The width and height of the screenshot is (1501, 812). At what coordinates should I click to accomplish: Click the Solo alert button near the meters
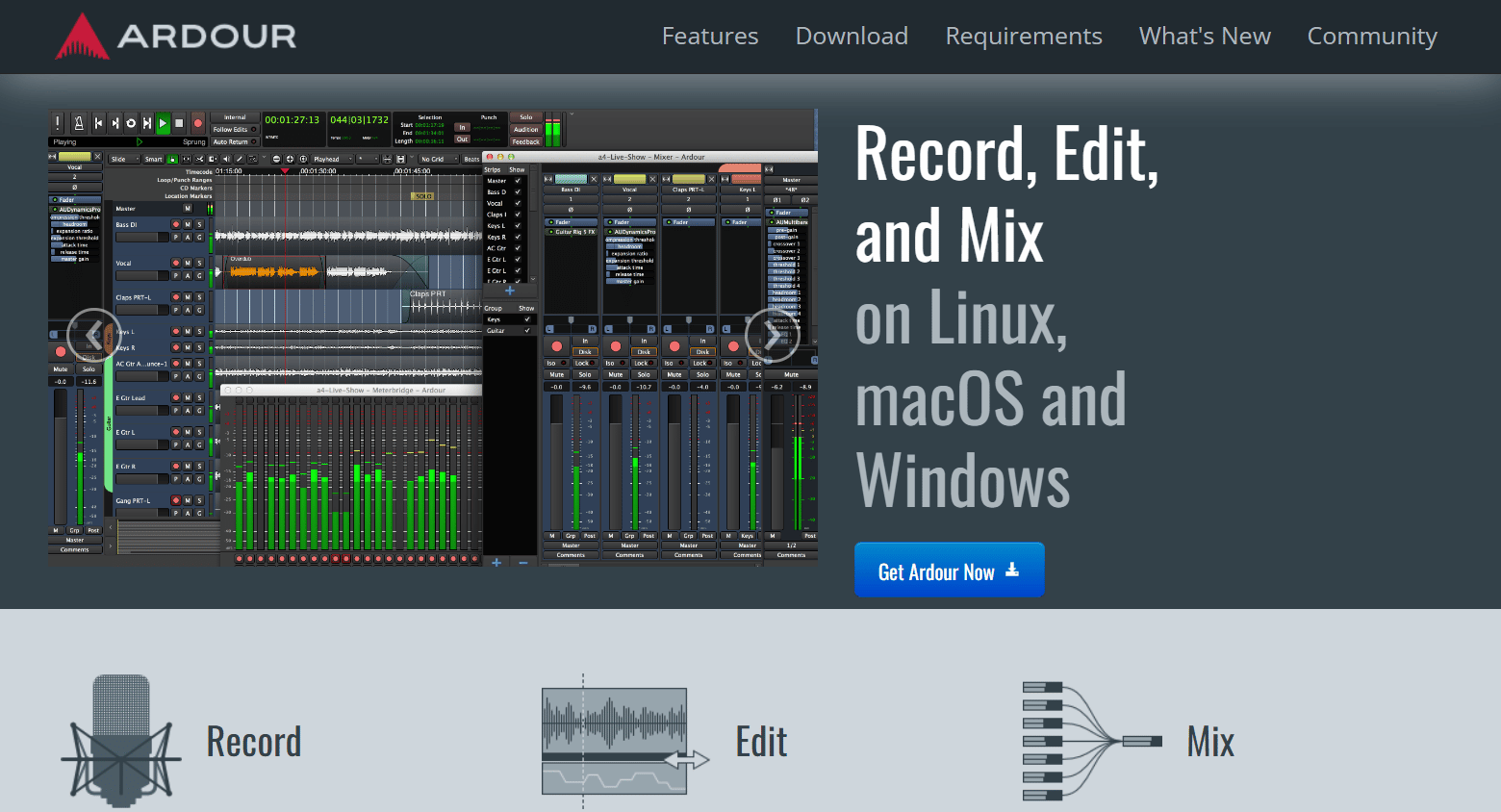(x=526, y=117)
